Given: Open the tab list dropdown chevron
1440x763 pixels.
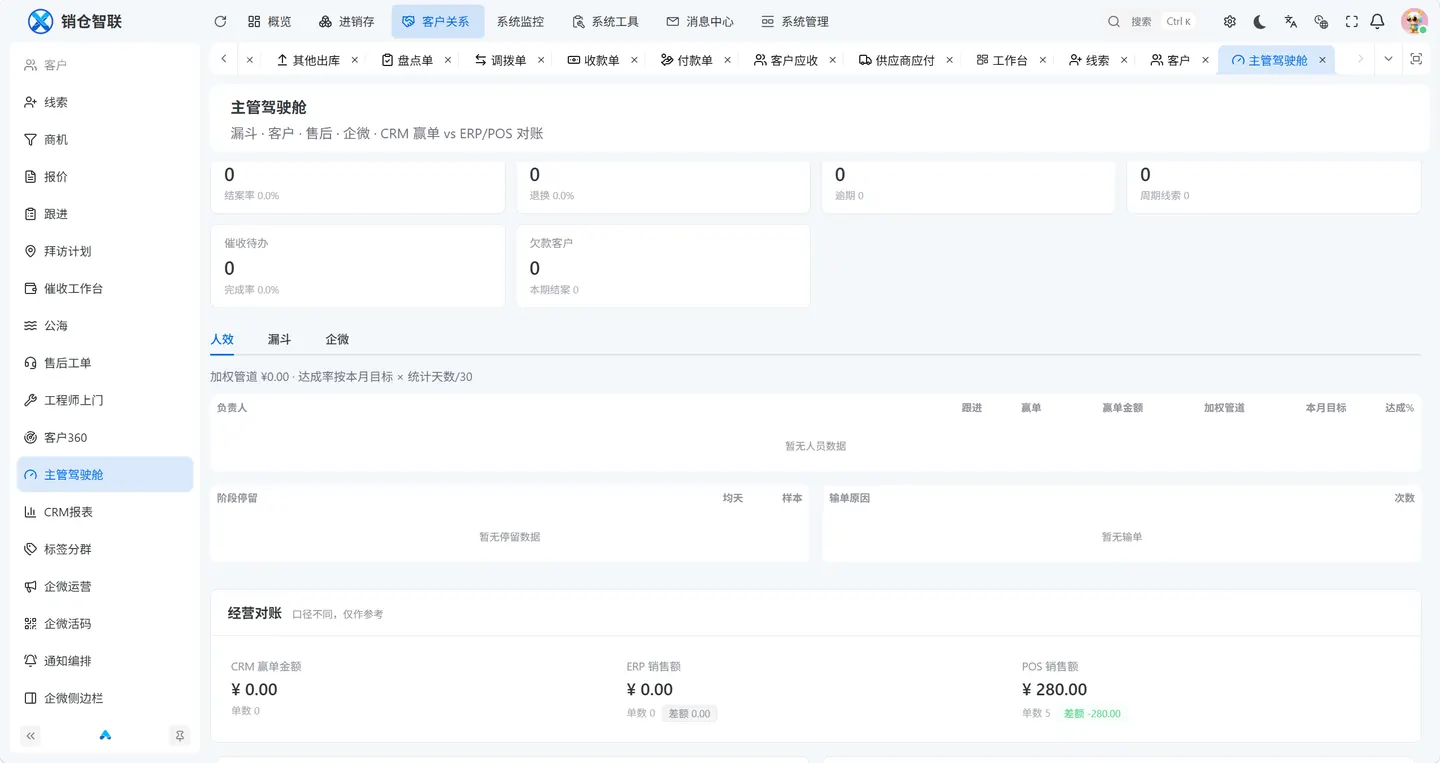Looking at the screenshot, I should [1388, 59].
